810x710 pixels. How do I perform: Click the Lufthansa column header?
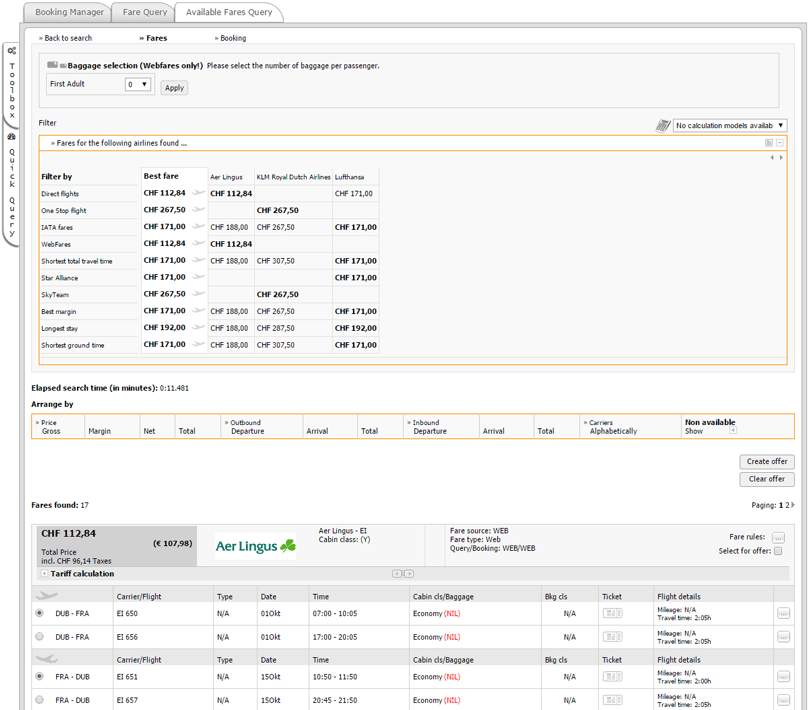coord(349,177)
